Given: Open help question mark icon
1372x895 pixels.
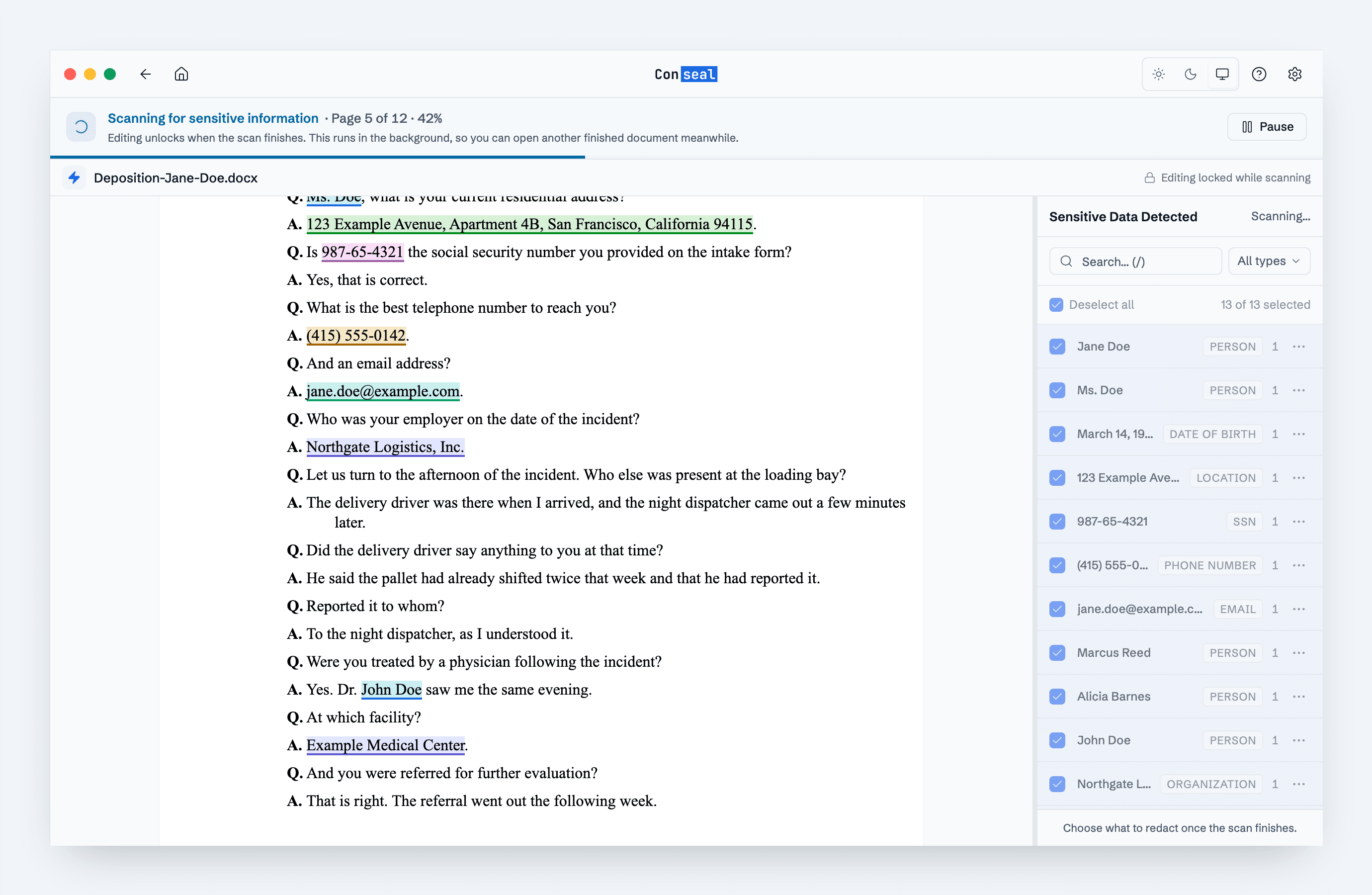Looking at the screenshot, I should 1259,74.
